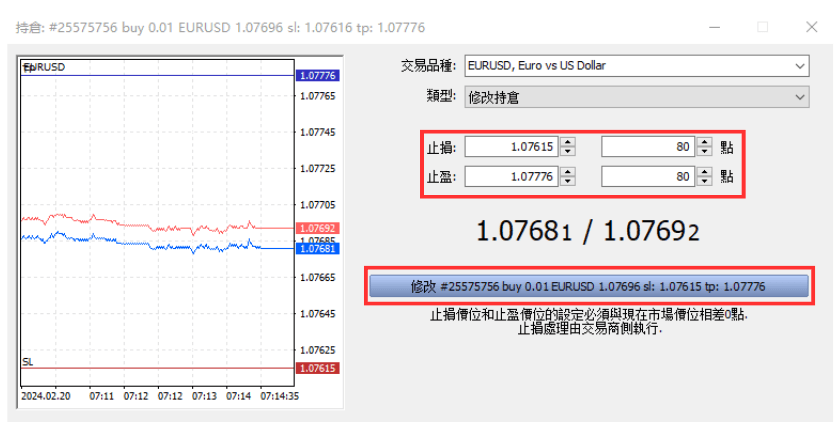Image resolution: width=840 pixels, height=436 pixels.
Task: Select the blue TP level label 1.07776
Action: (318, 75)
